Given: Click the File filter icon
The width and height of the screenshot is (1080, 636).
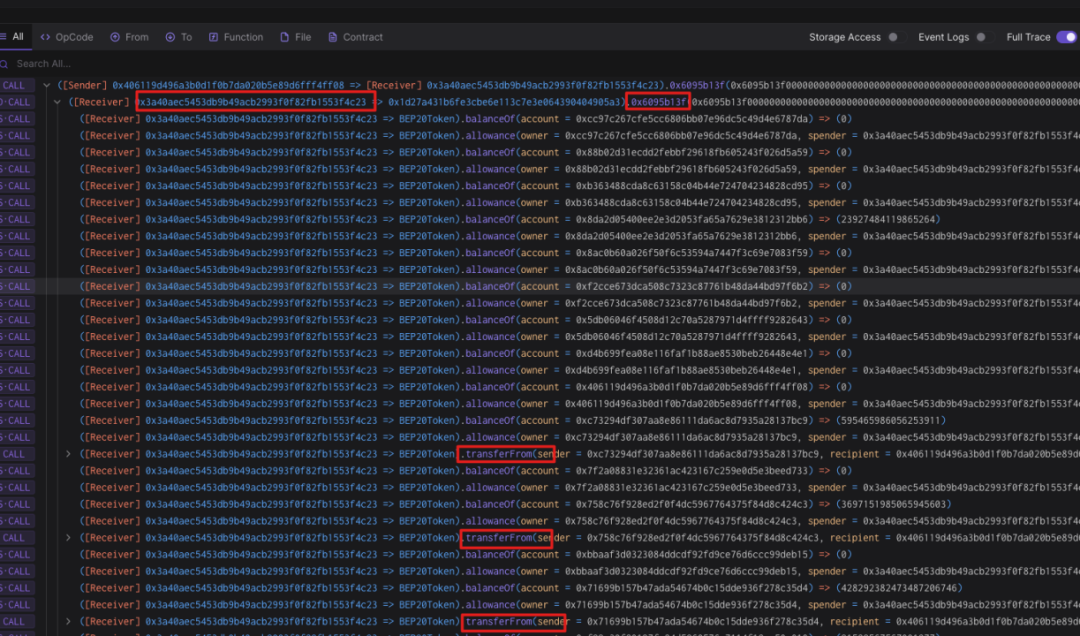Looking at the screenshot, I should (284, 37).
